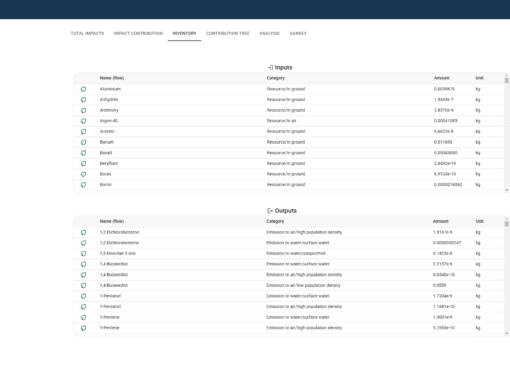Click 'Resource/in ground' category in Aluminium row
This screenshot has height=382, width=510.
click(286, 89)
